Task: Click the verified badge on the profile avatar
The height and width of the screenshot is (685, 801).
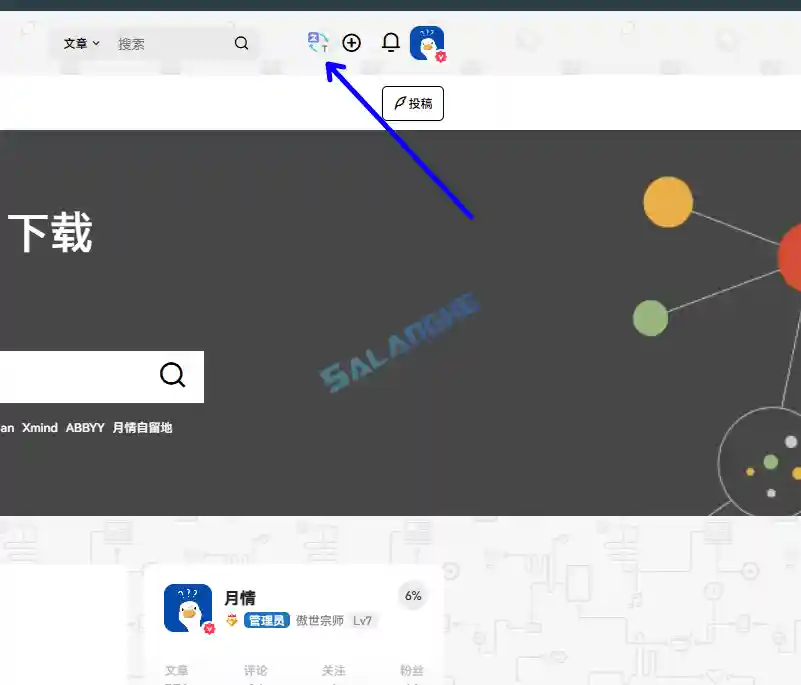Action: (x=208, y=629)
